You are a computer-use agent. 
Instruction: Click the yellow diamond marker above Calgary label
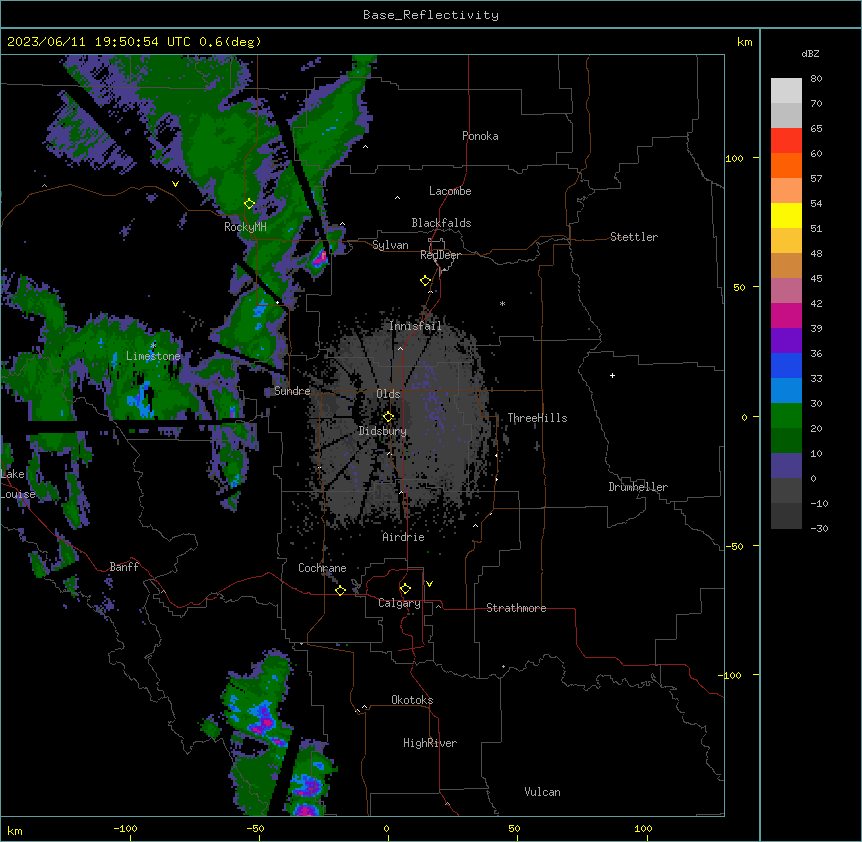405,589
